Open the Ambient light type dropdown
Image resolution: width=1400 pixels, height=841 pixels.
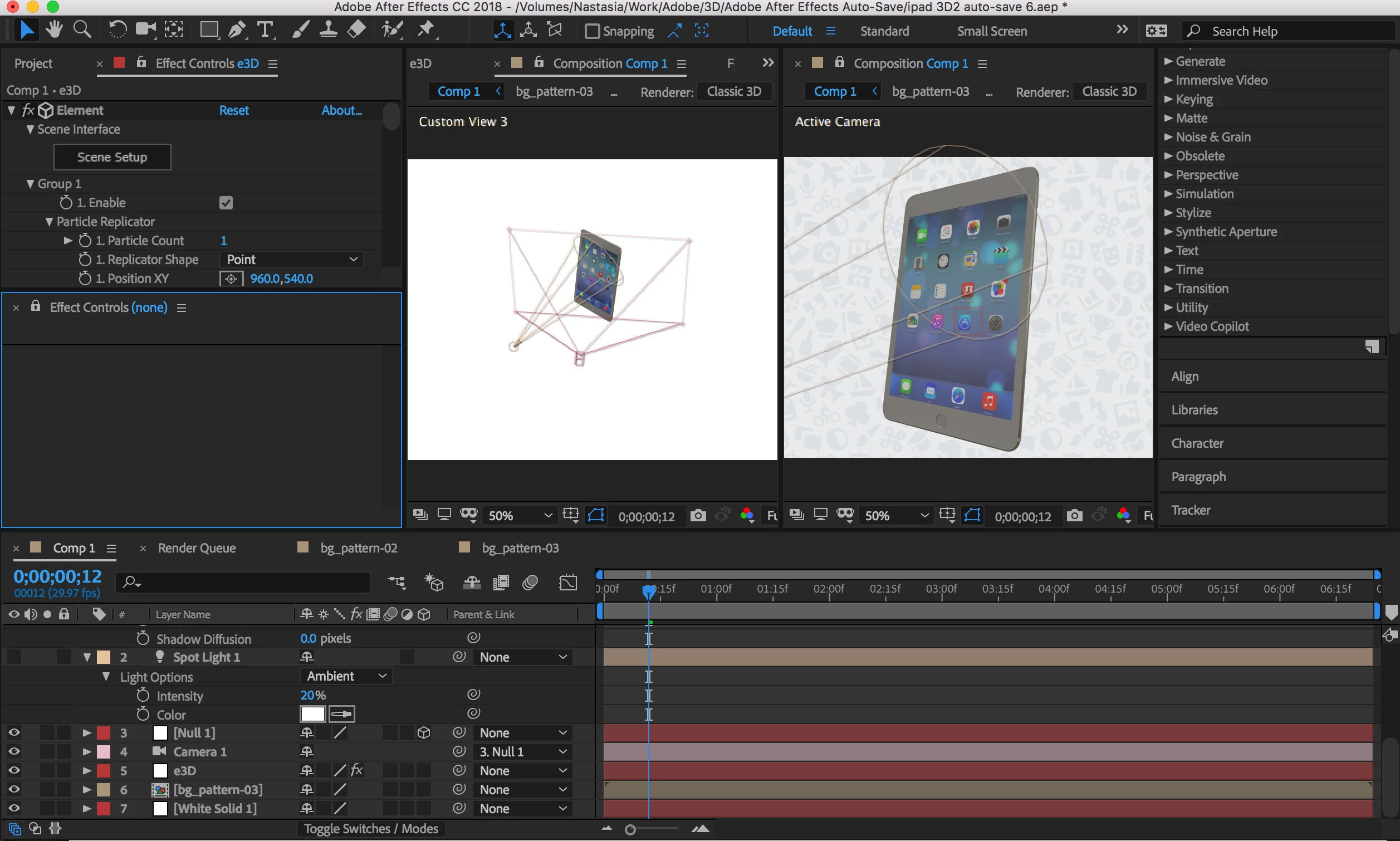[345, 676]
